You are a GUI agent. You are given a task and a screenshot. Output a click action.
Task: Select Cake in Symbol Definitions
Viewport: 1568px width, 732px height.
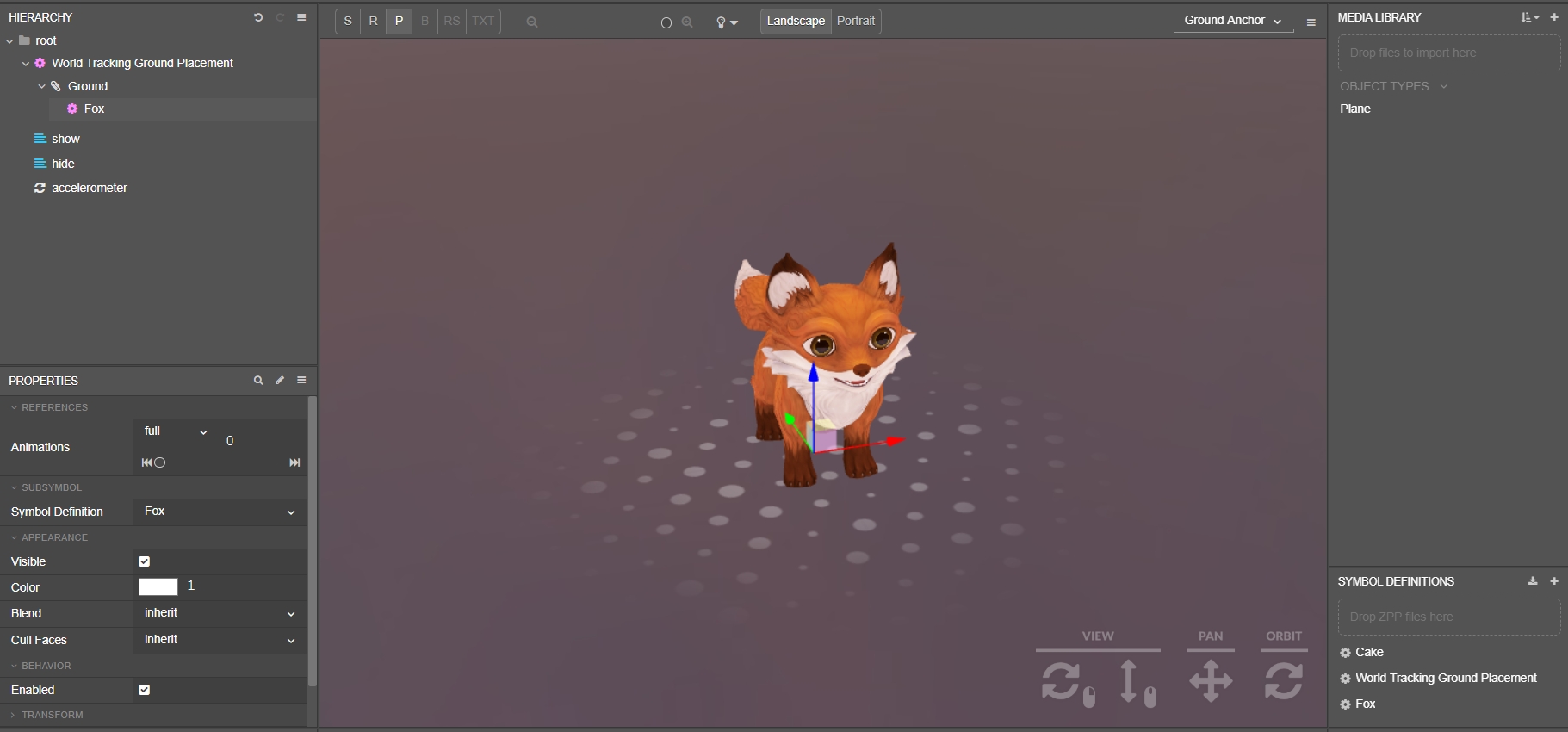pyautogui.click(x=1369, y=652)
